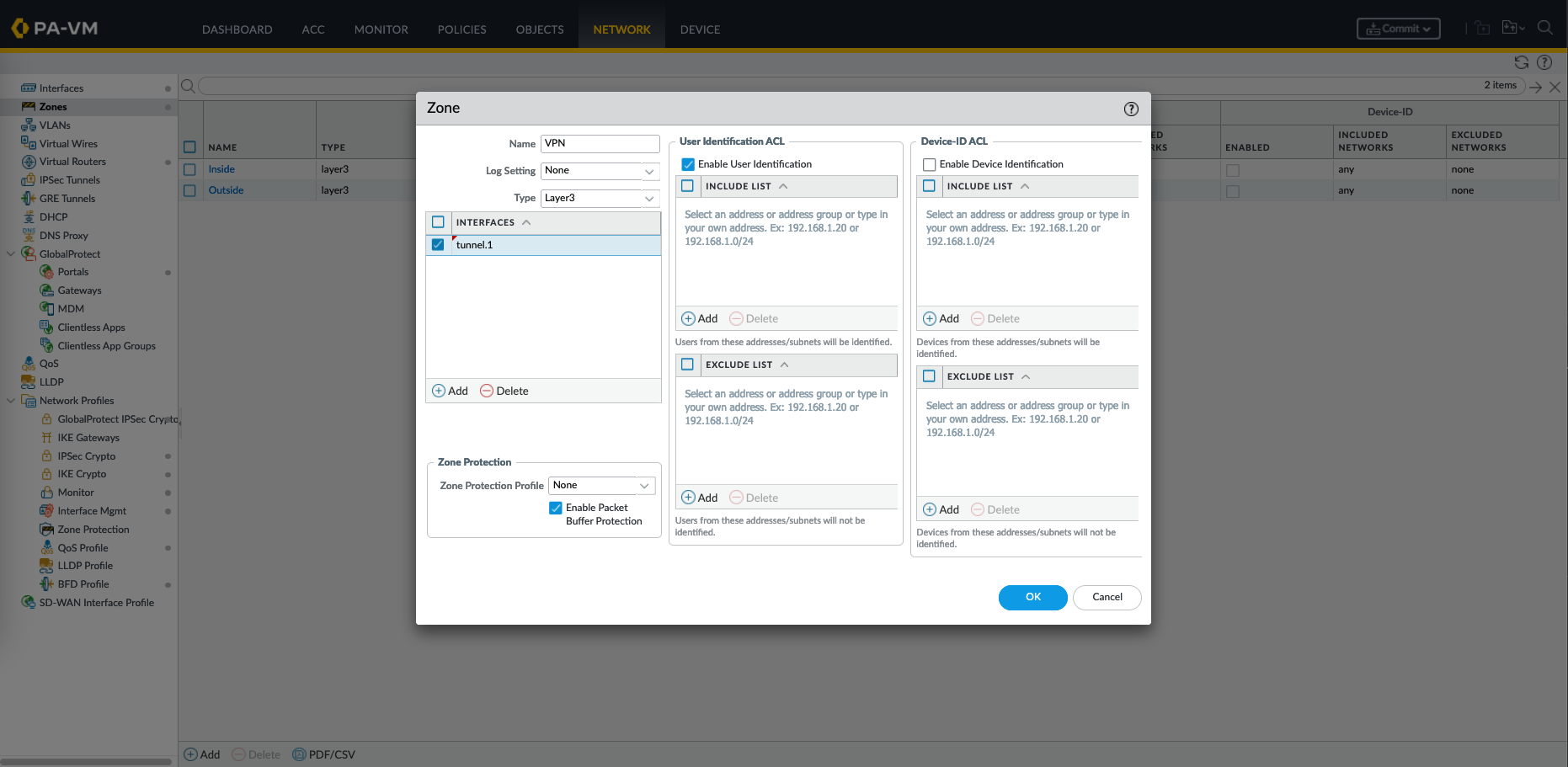Click the IKE Gateways icon

pyautogui.click(x=47, y=438)
